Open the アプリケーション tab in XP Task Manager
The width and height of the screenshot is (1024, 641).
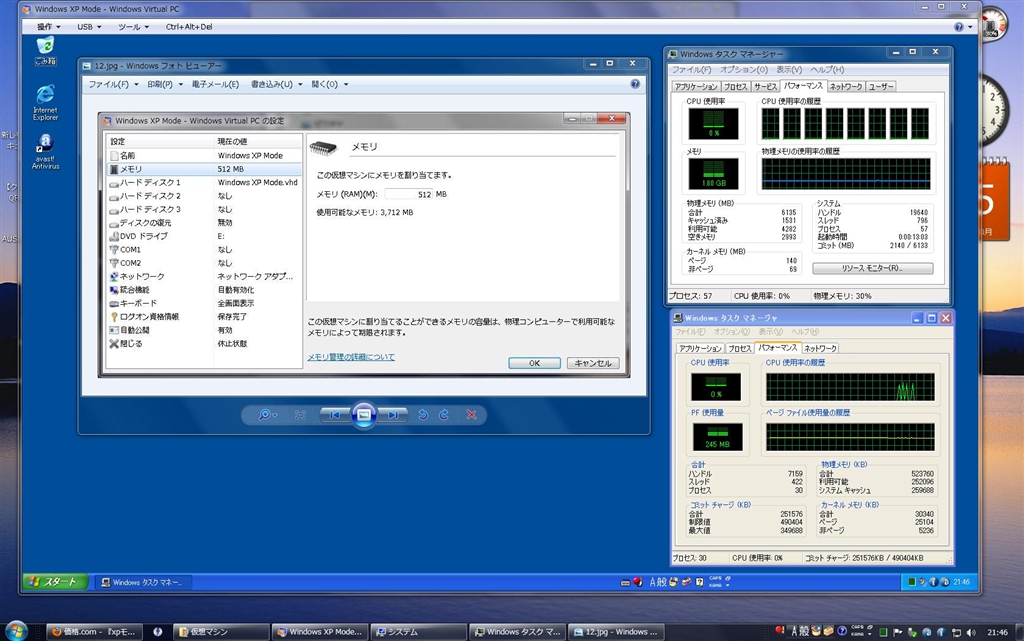pyautogui.click(x=700, y=349)
